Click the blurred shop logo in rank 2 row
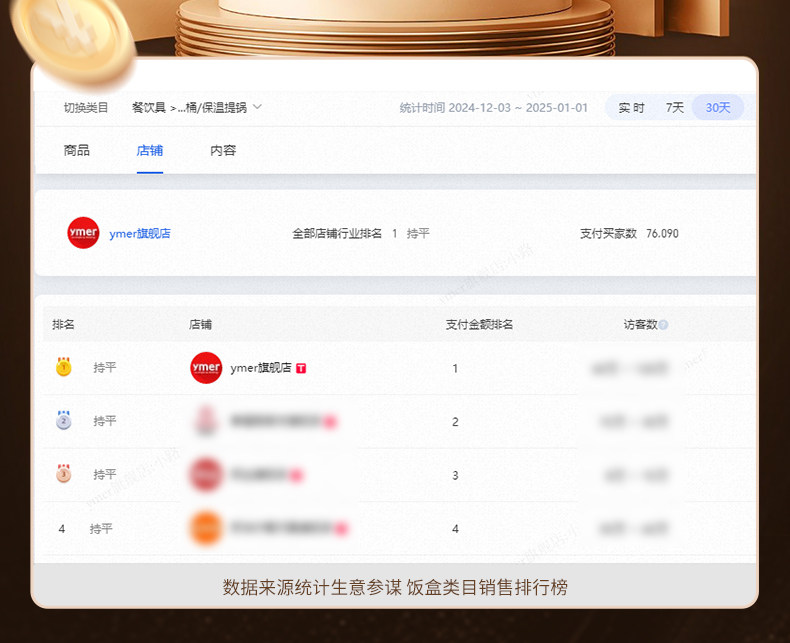The image size is (790, 643). 206,420
